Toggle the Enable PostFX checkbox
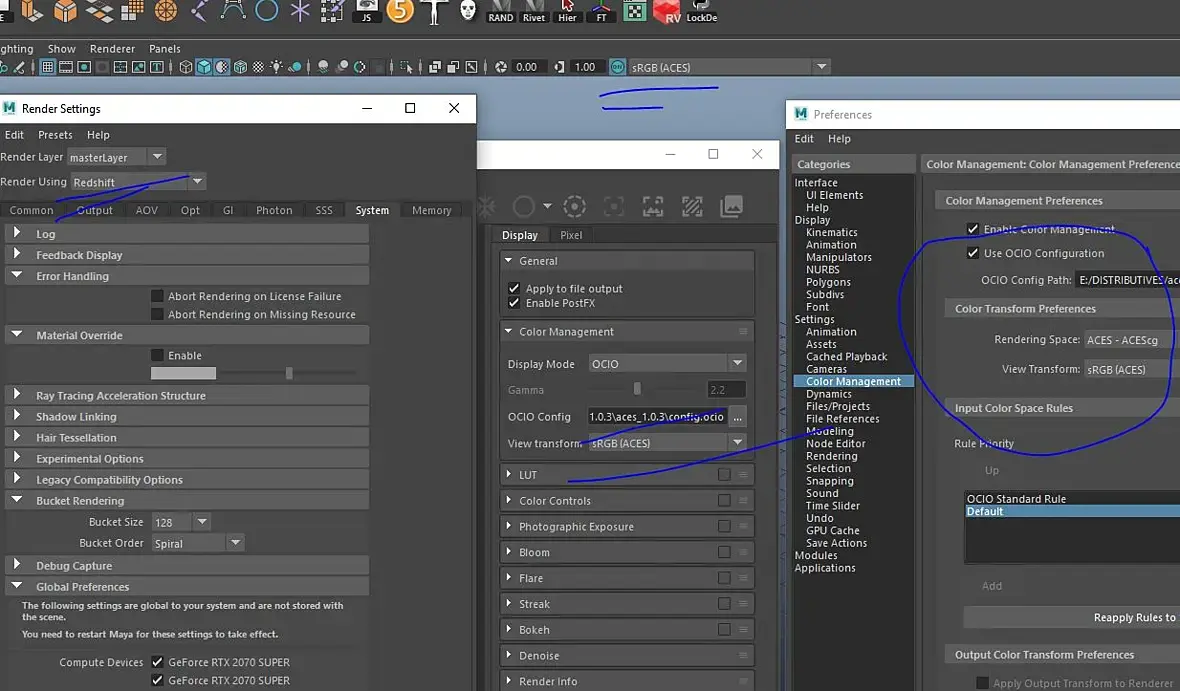The image size is (1180, 691). pyautogui.click(x=514, y=303)
